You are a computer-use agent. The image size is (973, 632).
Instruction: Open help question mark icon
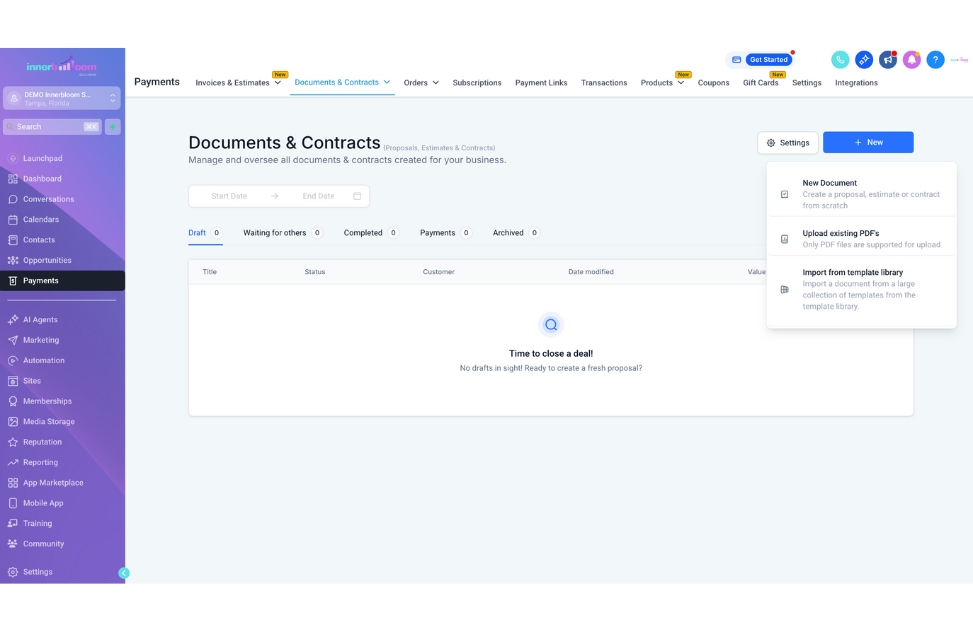click(935, 60)
